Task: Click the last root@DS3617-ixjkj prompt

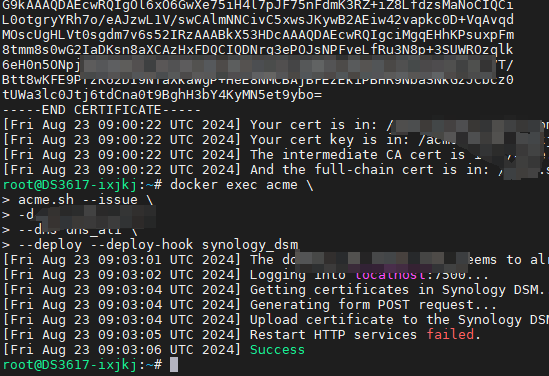Action: 82,365
